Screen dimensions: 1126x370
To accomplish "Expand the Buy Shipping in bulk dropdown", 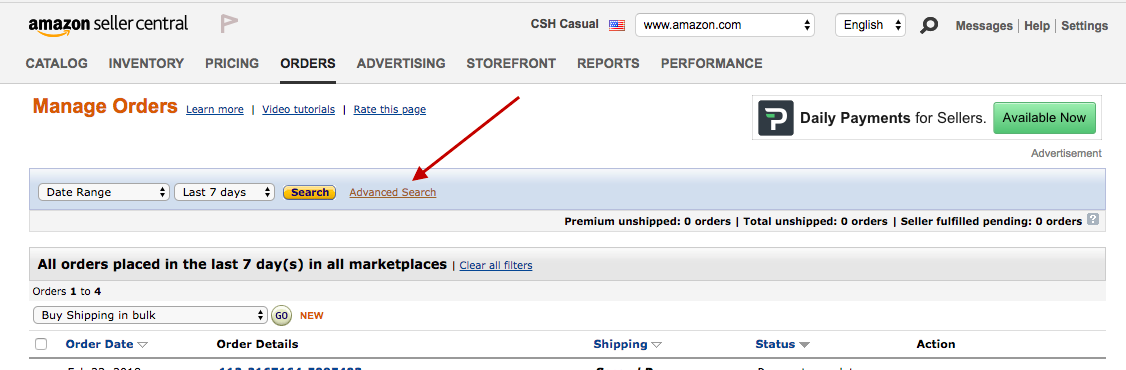I will (x=151, y=315).
